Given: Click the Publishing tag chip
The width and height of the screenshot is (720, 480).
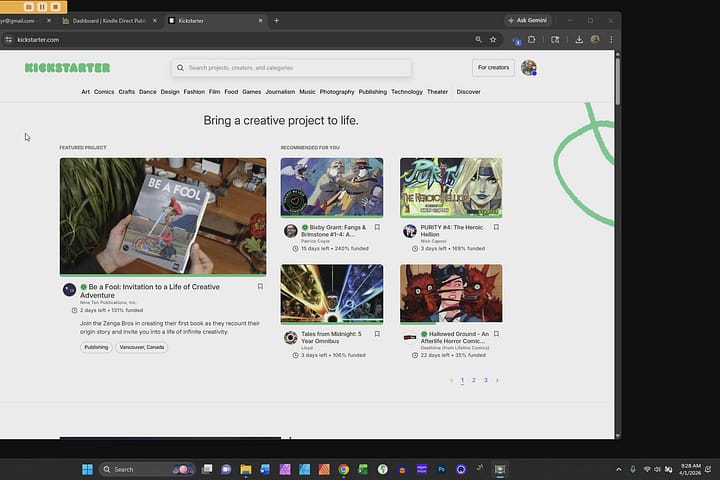Looking at the screenshot, I should [96, 347].
